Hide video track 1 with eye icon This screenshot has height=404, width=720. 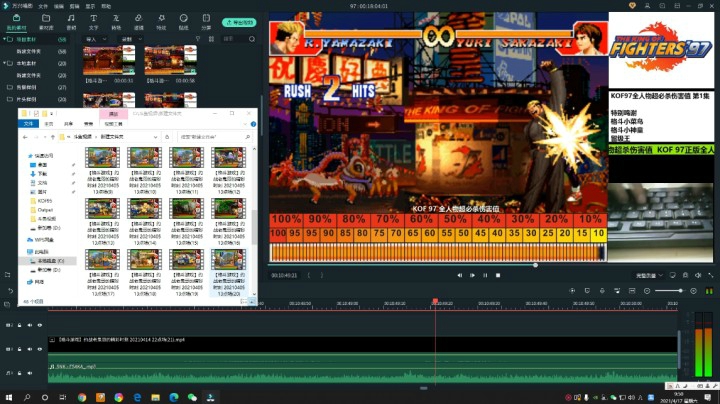(x=40, y=349)
